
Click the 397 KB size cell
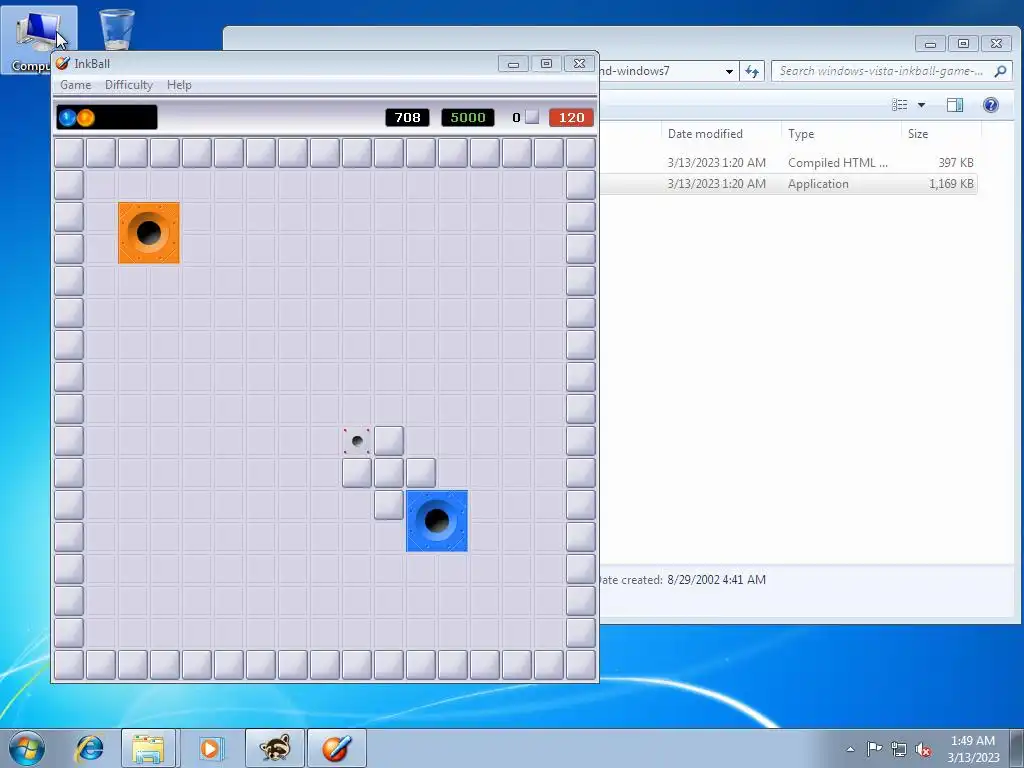956,163
